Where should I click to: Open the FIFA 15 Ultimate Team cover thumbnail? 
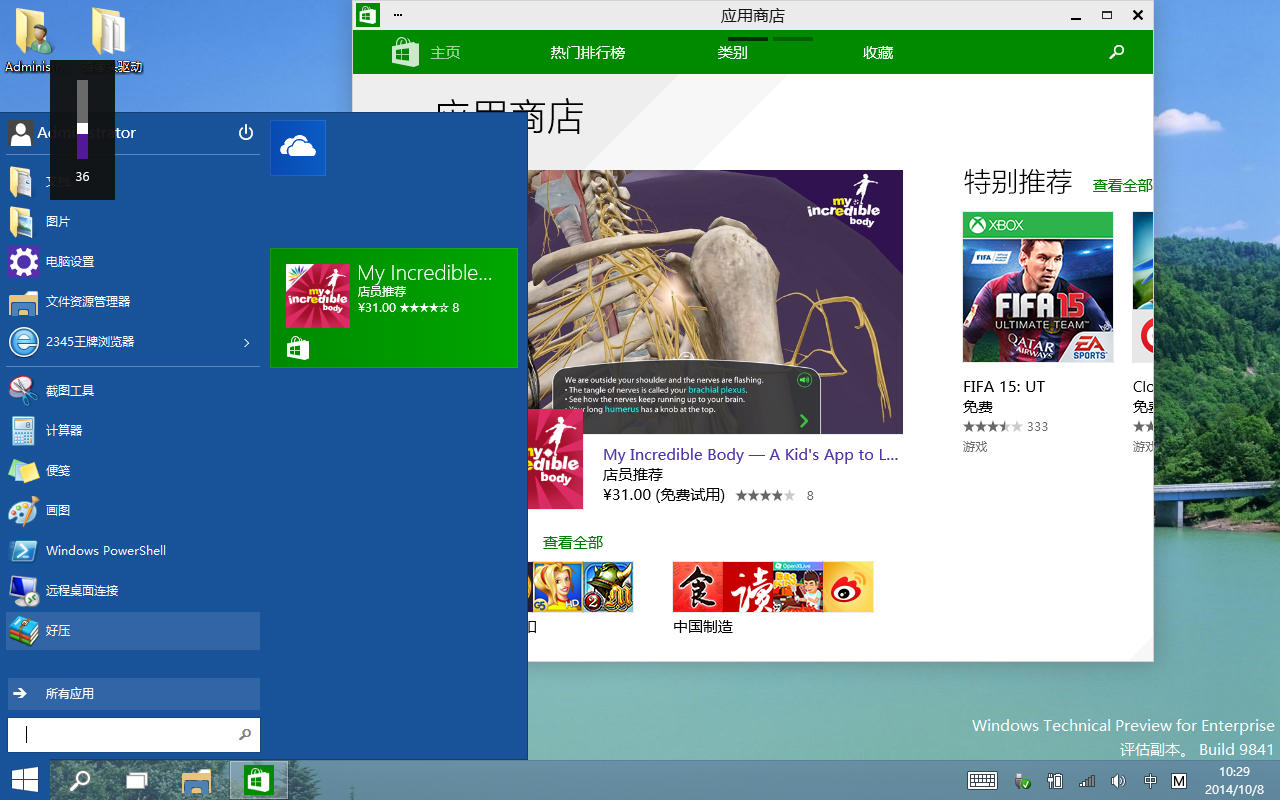(1038, 287)
